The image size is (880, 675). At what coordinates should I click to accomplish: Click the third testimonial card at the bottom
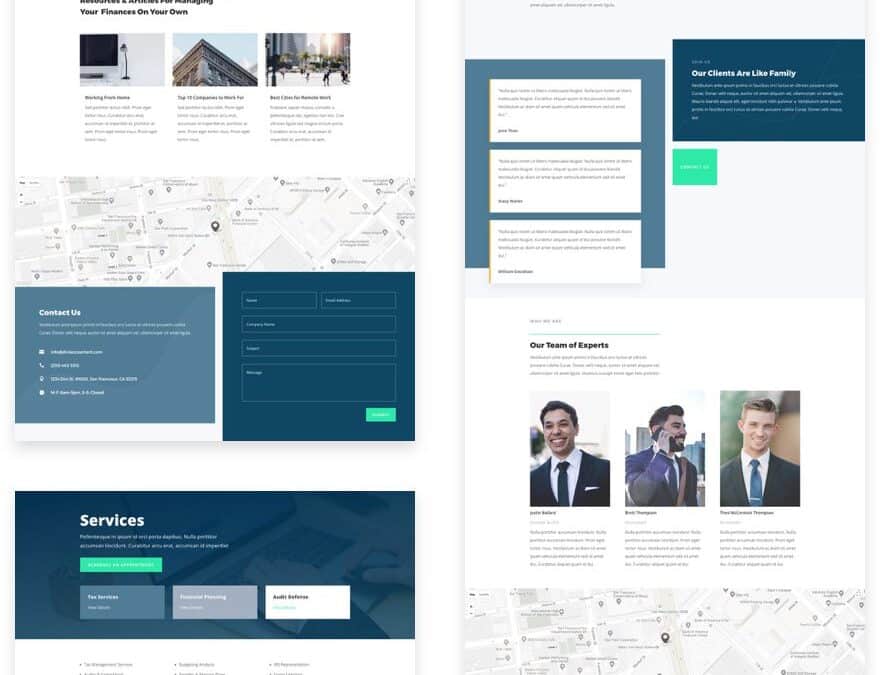(x=565, y=251)
